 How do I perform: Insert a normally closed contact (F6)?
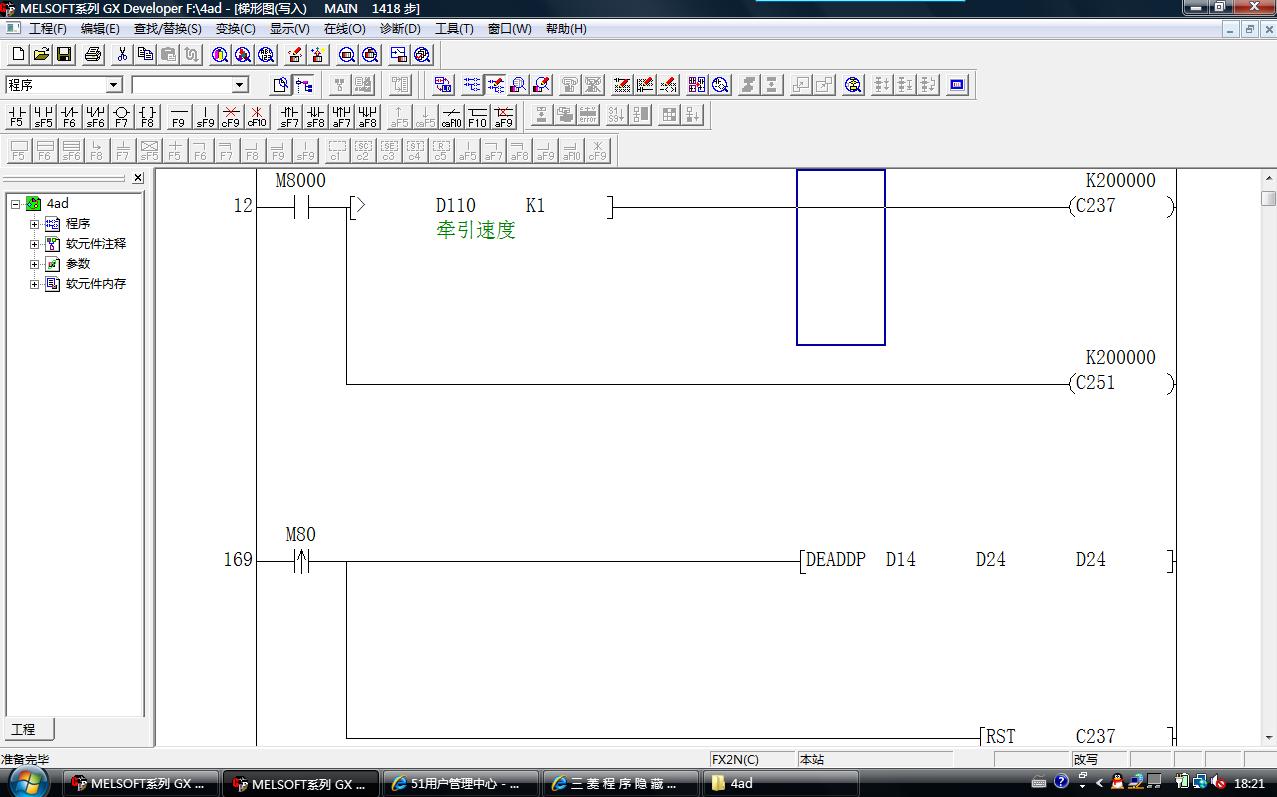click(69, 116)
